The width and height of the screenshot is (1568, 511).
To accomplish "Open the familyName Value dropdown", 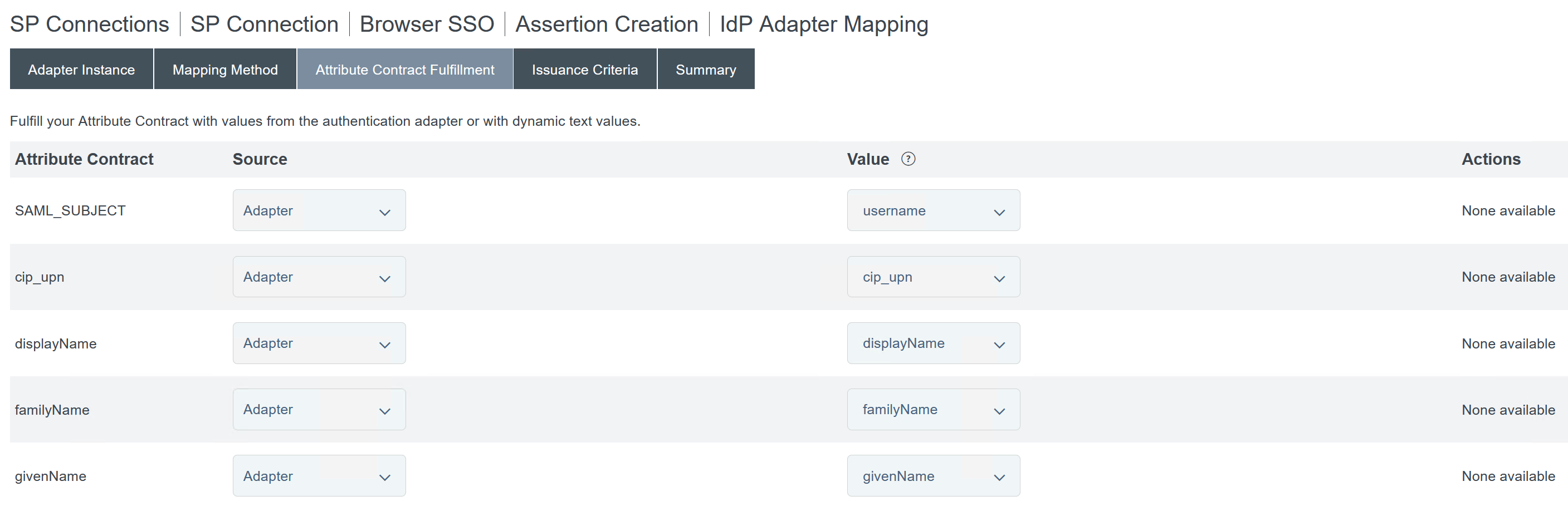I will 932,409.
